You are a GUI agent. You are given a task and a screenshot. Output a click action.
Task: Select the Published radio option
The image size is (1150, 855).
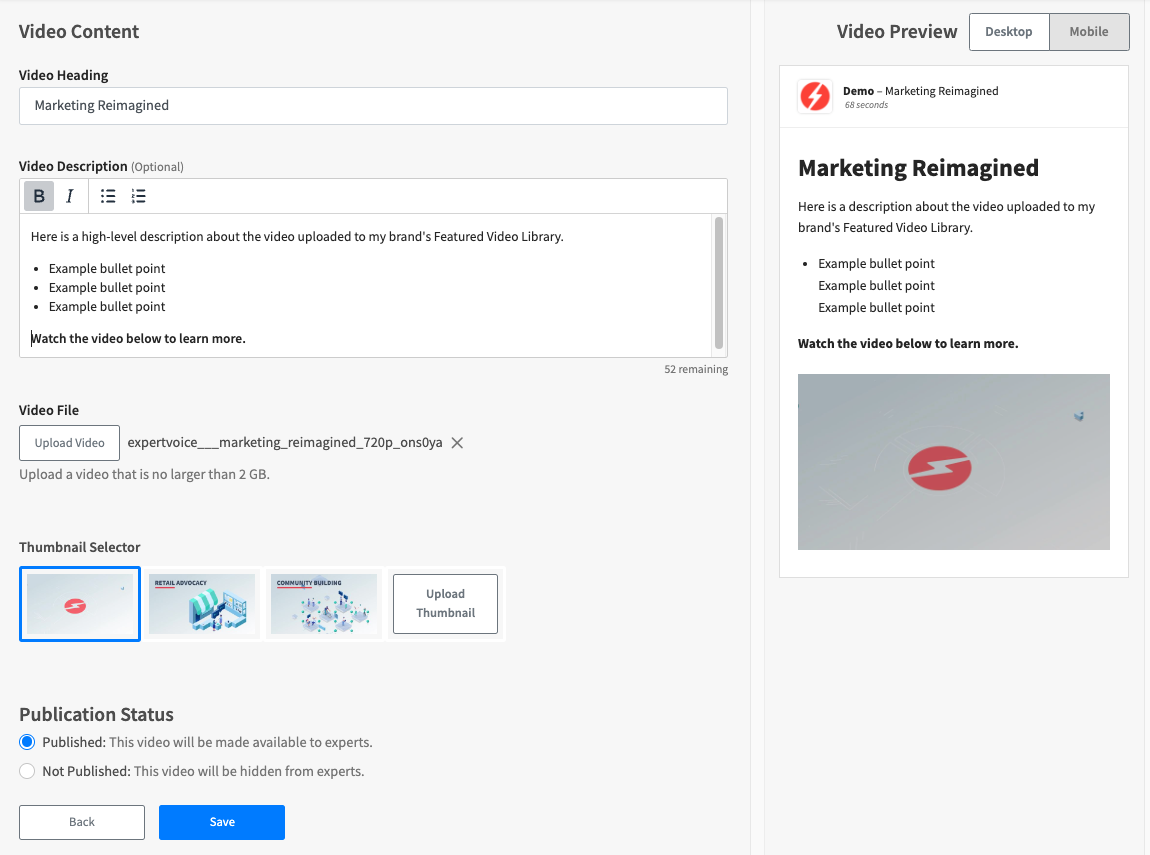pyautogui.click(x=27, y=742)
